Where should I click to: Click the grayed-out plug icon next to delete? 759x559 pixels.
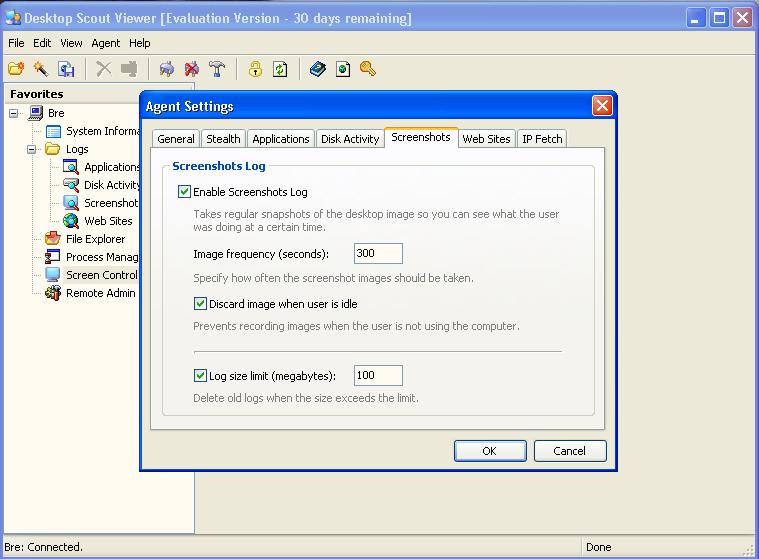[129, 69]
